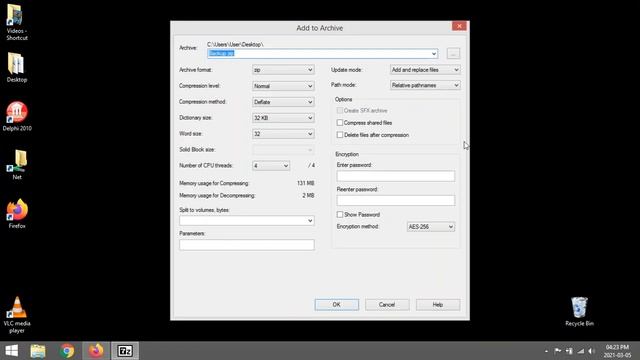This screenshot has width=640, height=360.
Task: Focus the Enter password field
Action: [396, 176]
